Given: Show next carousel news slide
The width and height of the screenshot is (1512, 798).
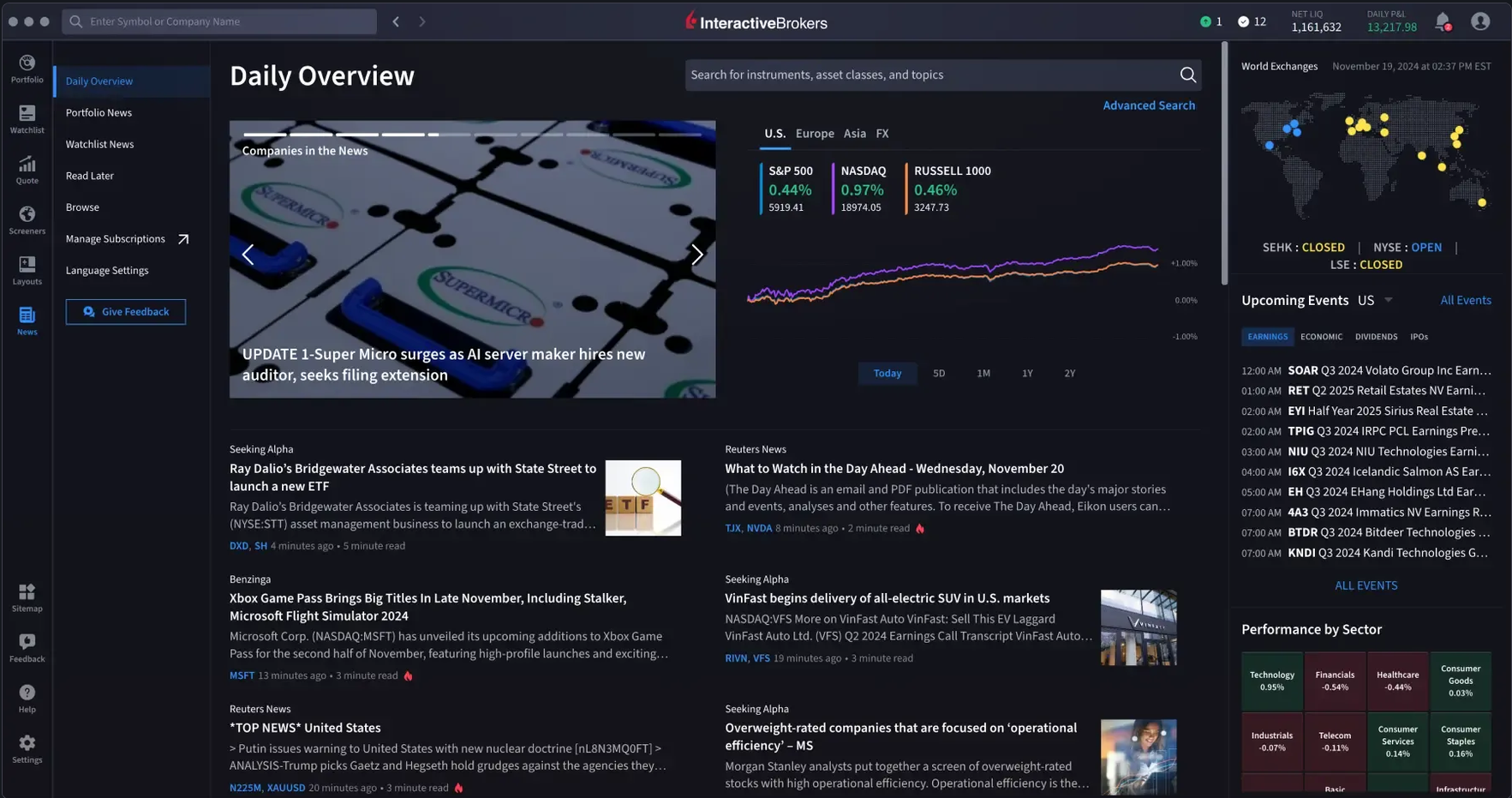Looking at the screenshot, I should [697, 255].
